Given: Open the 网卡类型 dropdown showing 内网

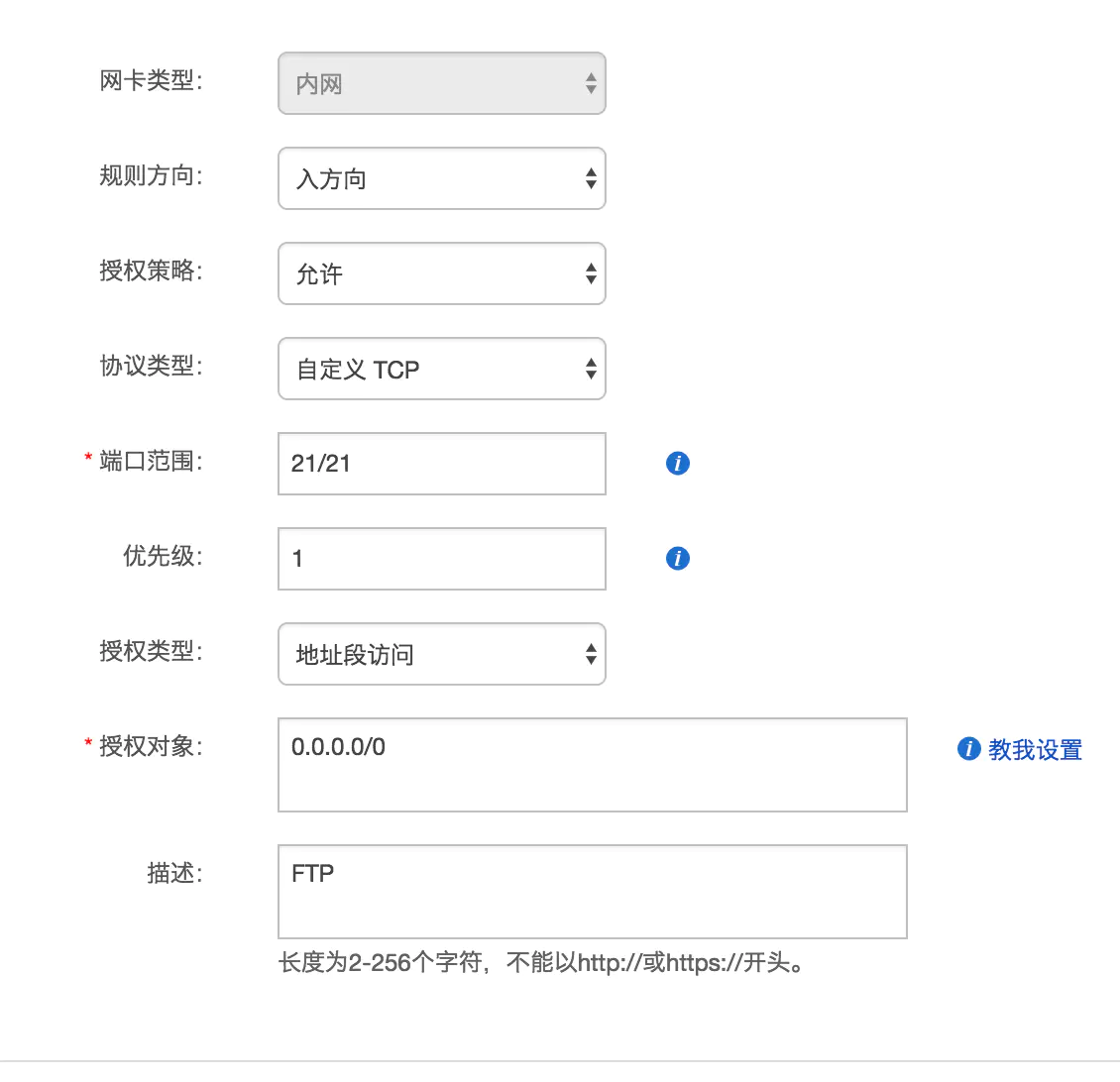Looking at the screenshot, I should pos(441,83).
